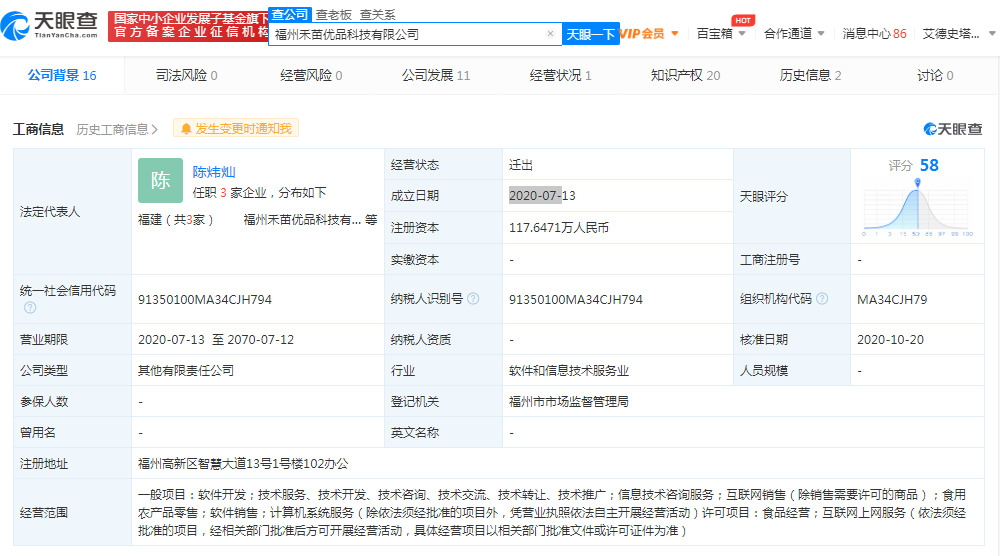This screenshot has height=556, width=1000.
Task: Switch to the 讨论 tab
Action: coord(935,75)
